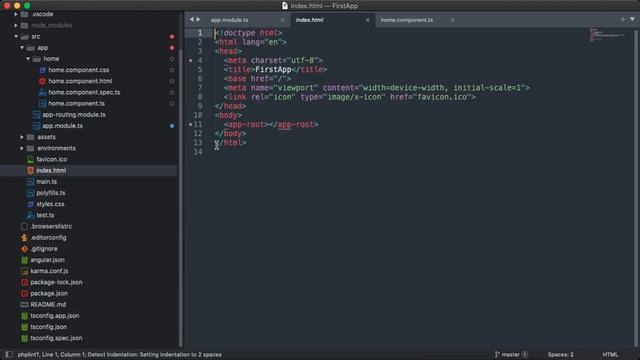Close the home.component.ts tab
The width and height of the screenshot is (640, 360).
coord(452,20)
